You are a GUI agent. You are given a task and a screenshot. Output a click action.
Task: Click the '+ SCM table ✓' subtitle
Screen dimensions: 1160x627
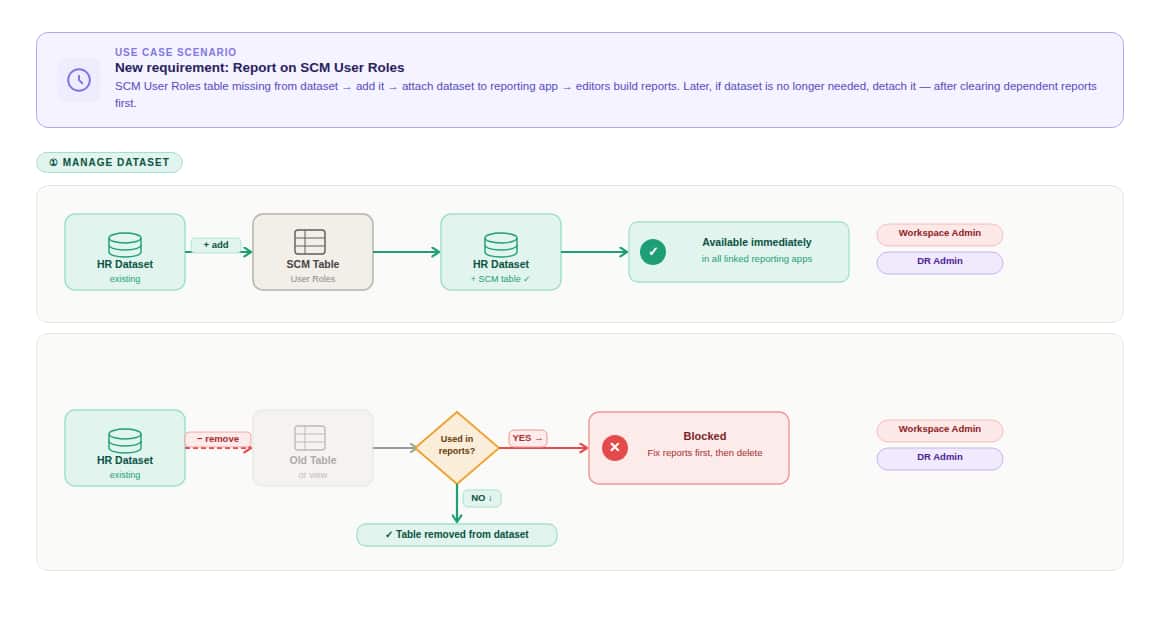coord(501,279)
